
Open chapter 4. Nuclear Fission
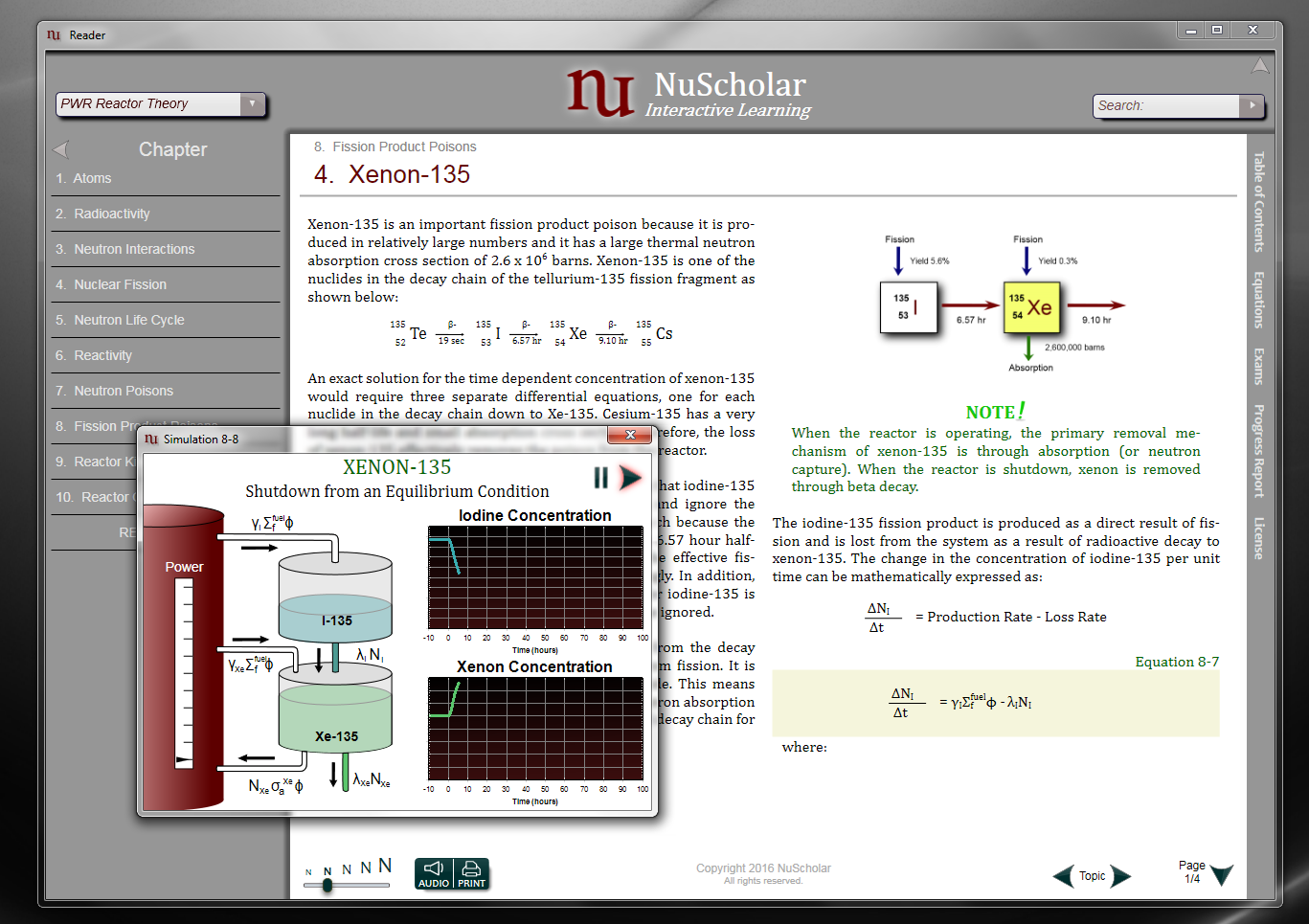(166, 284)
